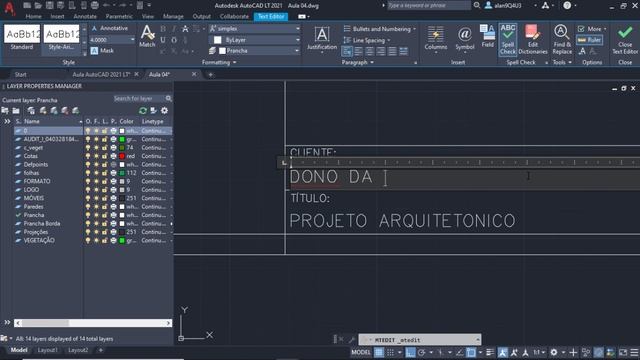640x360 pixels.
Task: Click the layer manager horizontal scrollbar
Action: 93,323
